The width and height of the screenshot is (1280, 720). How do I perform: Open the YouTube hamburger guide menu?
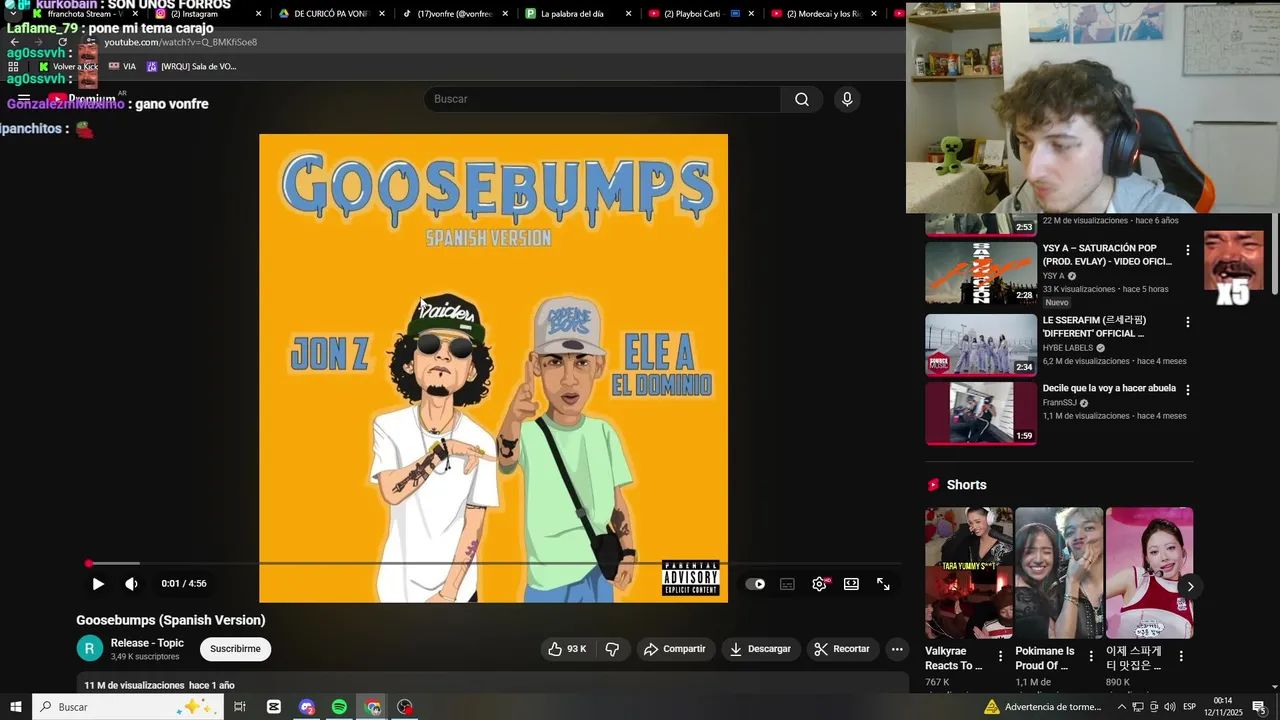[24, 99]
